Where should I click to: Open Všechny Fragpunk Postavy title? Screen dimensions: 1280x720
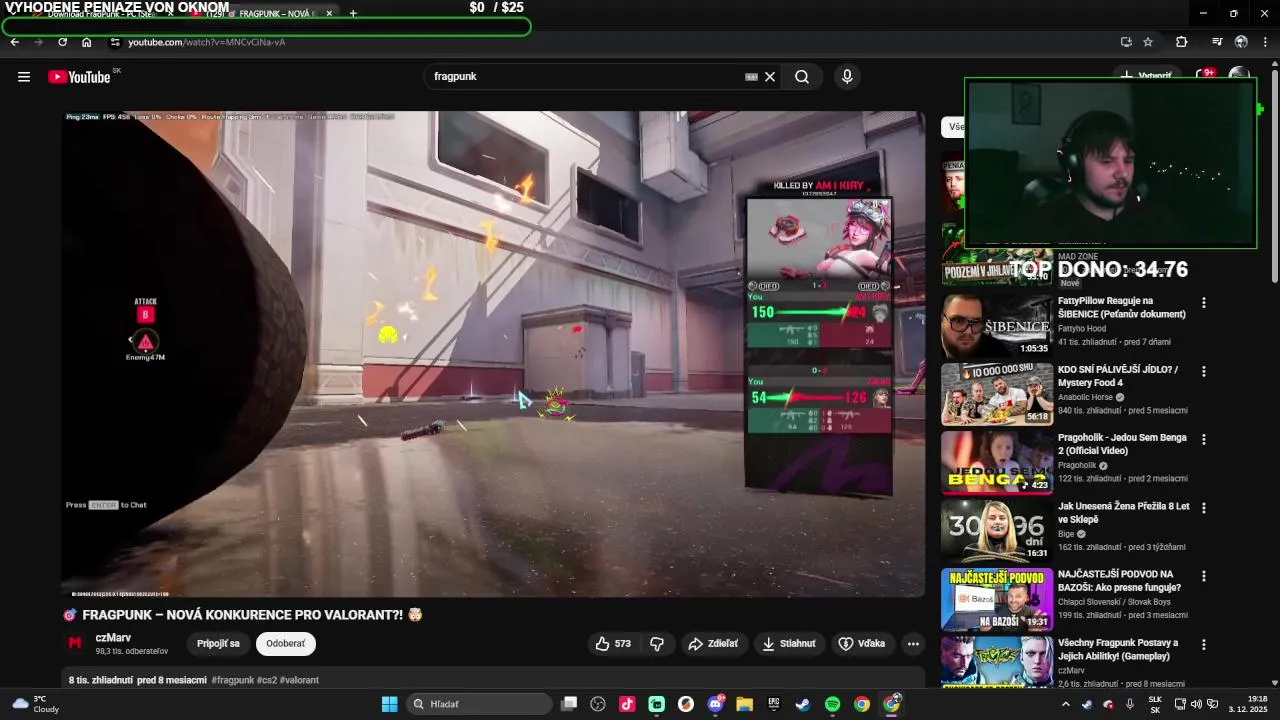click(x=1118, y=649)
